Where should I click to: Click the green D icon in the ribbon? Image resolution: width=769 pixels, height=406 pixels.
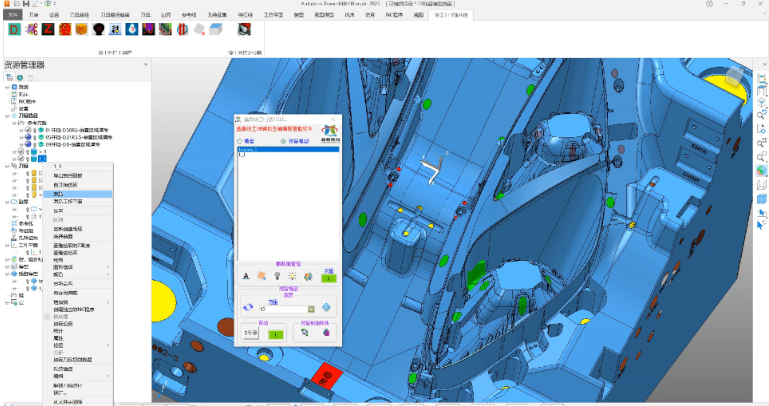14,31
